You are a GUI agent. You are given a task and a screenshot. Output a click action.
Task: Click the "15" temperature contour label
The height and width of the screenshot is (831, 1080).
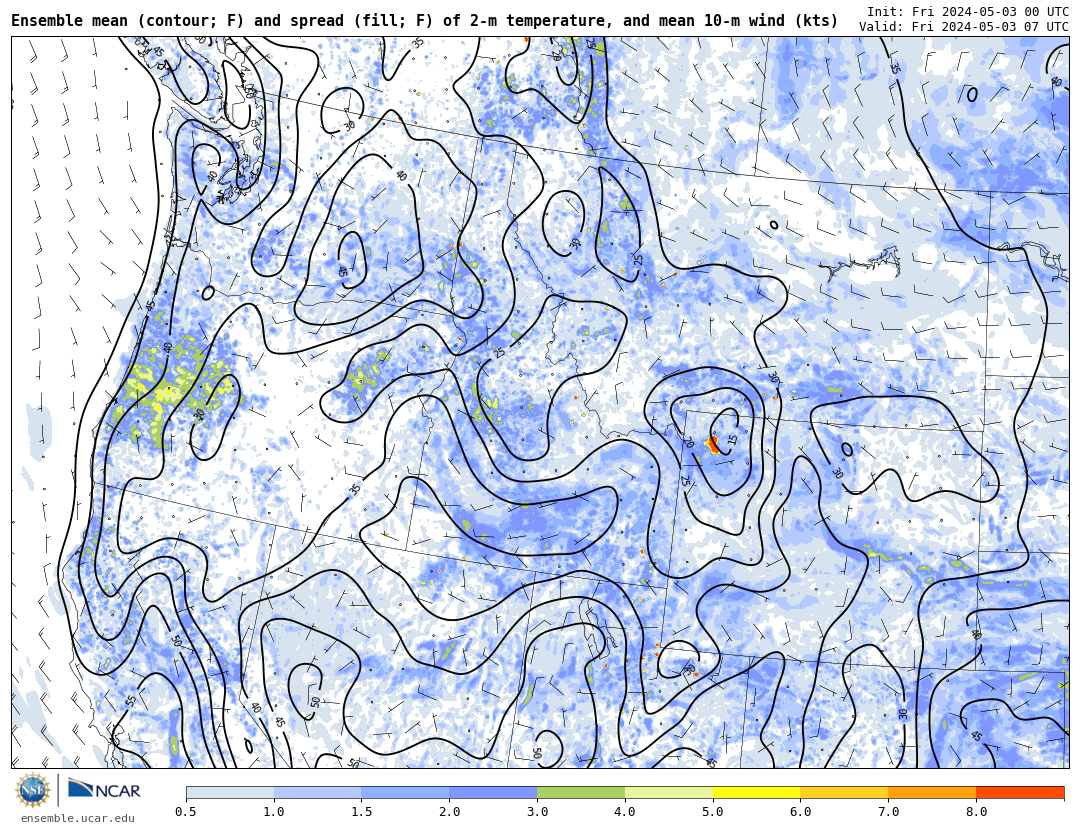[733, 439]
